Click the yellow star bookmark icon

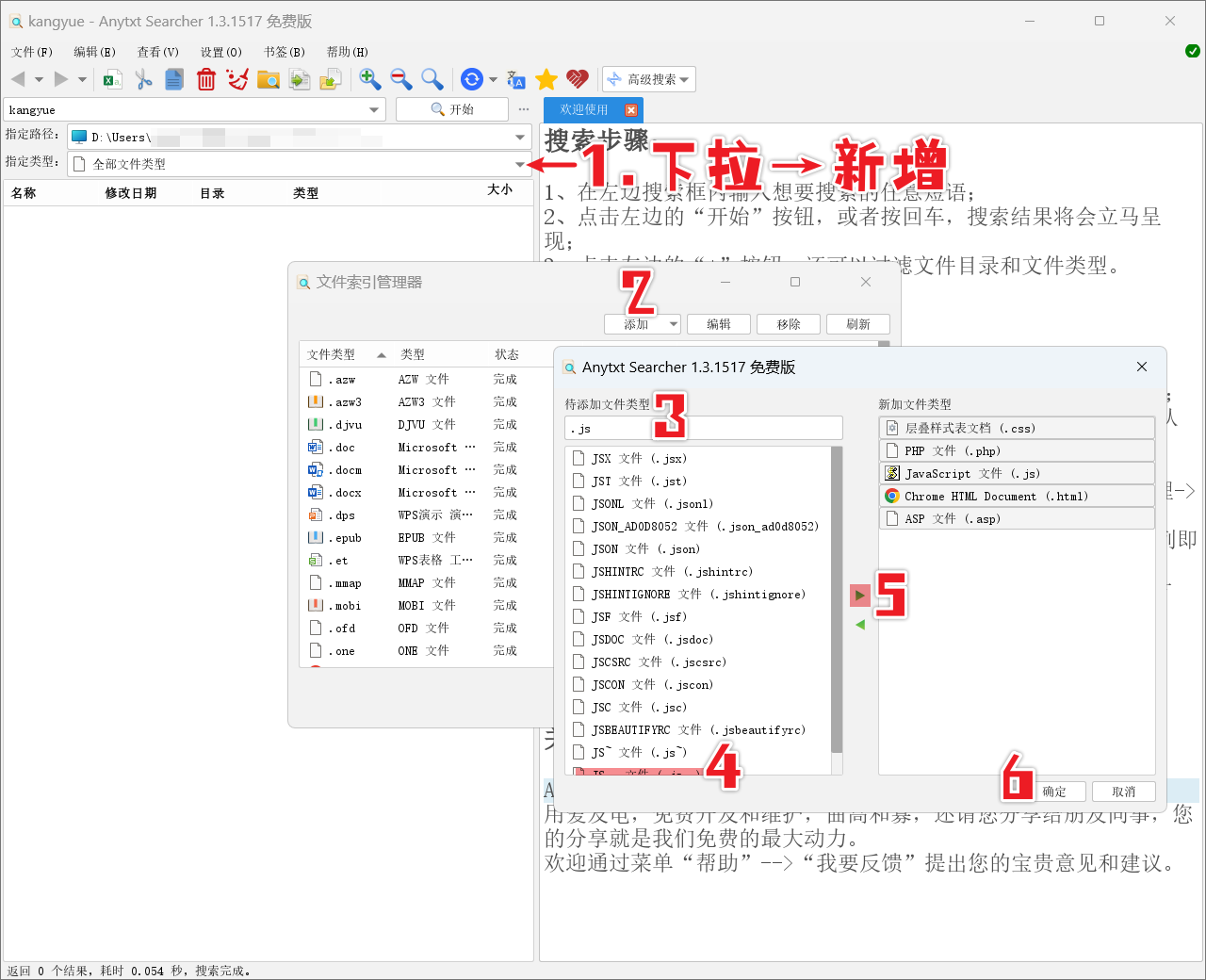(x=546, y=79)
